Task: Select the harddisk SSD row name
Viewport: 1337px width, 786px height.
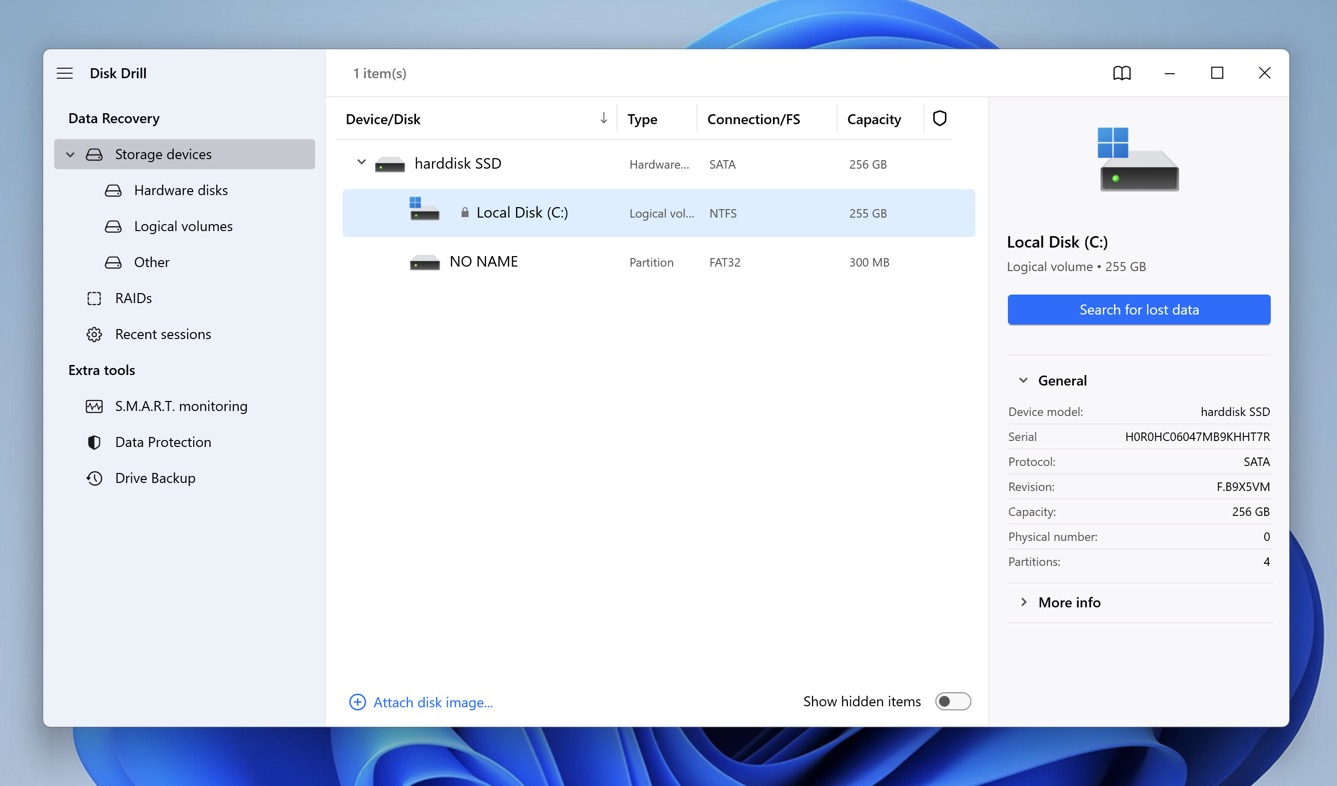Action: 458,163
